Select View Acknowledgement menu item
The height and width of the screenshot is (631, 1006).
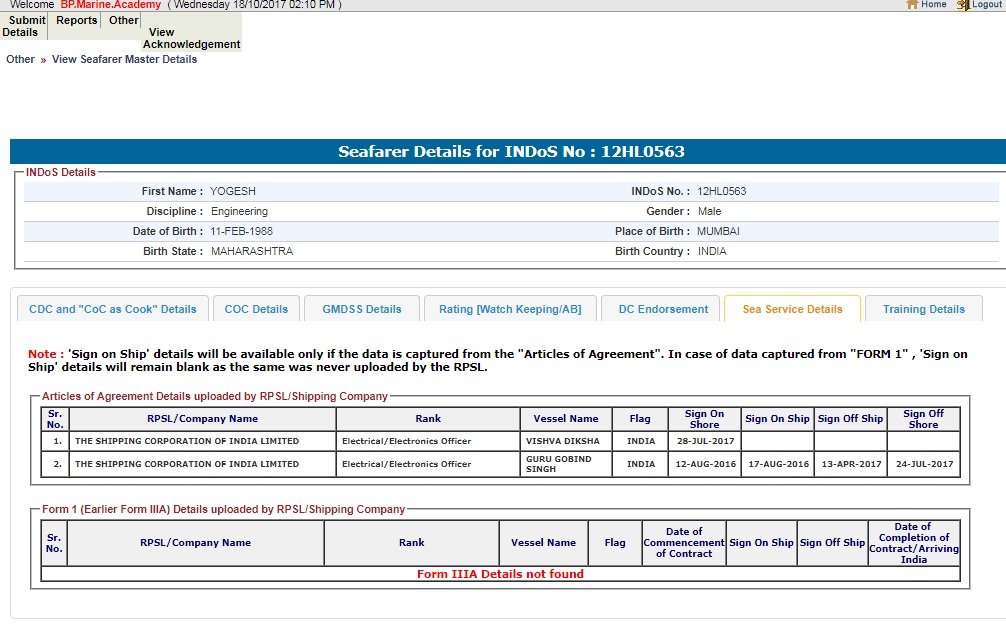tap(192, 38)
